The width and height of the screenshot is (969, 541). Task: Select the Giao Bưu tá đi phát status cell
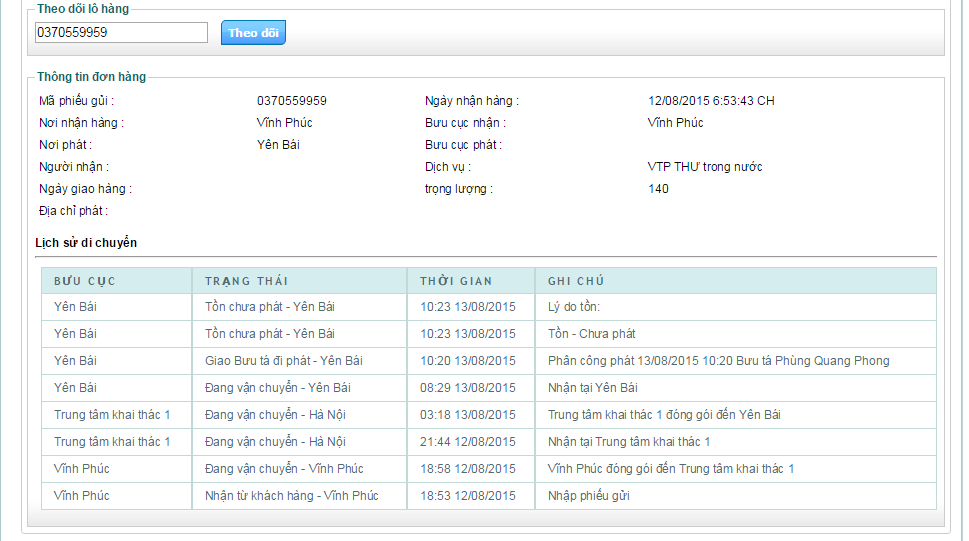(283, 361)
